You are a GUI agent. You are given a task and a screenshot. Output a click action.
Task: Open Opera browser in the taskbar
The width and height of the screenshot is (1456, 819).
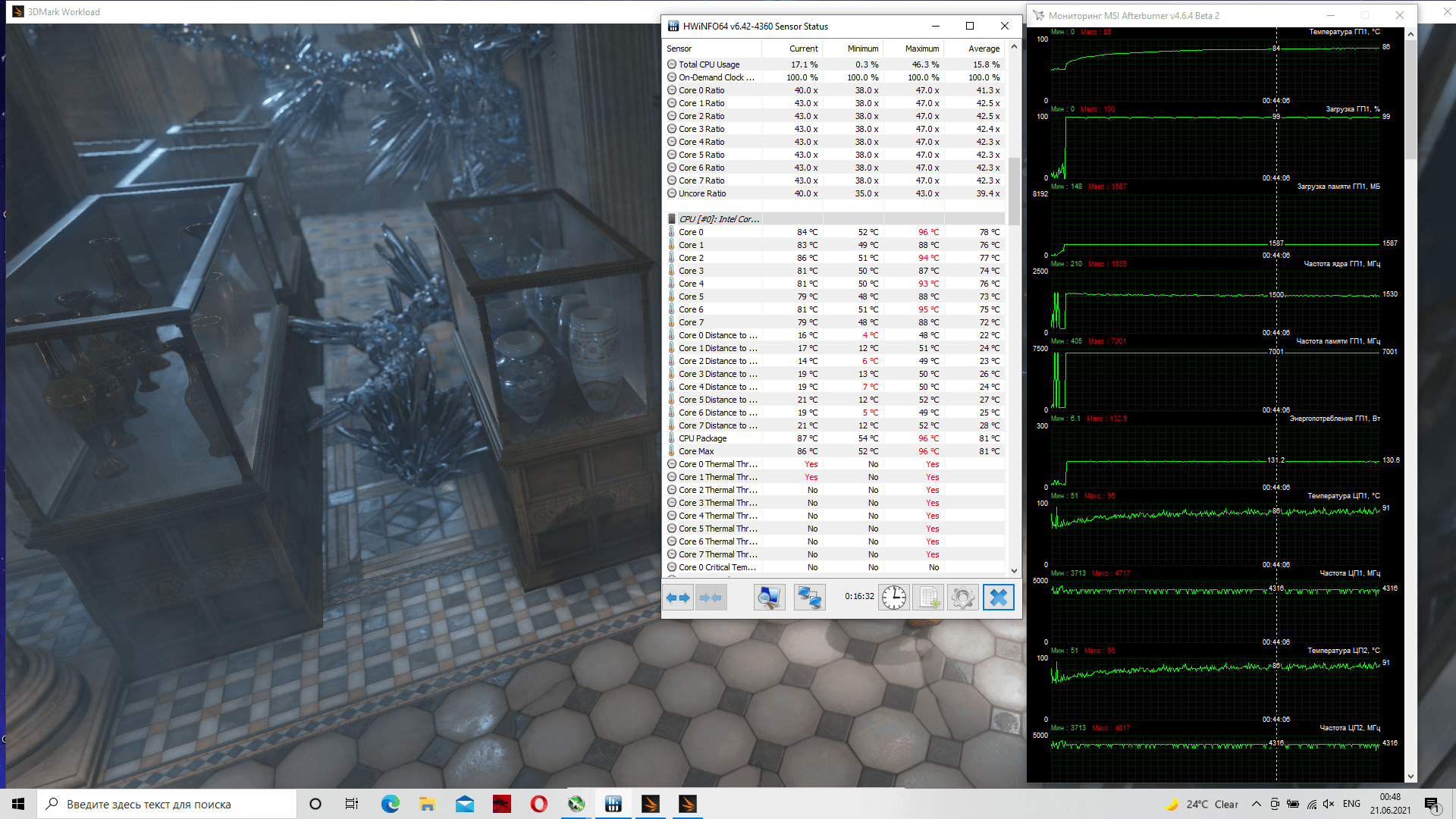pyautogui.click(x=539, y=804)
